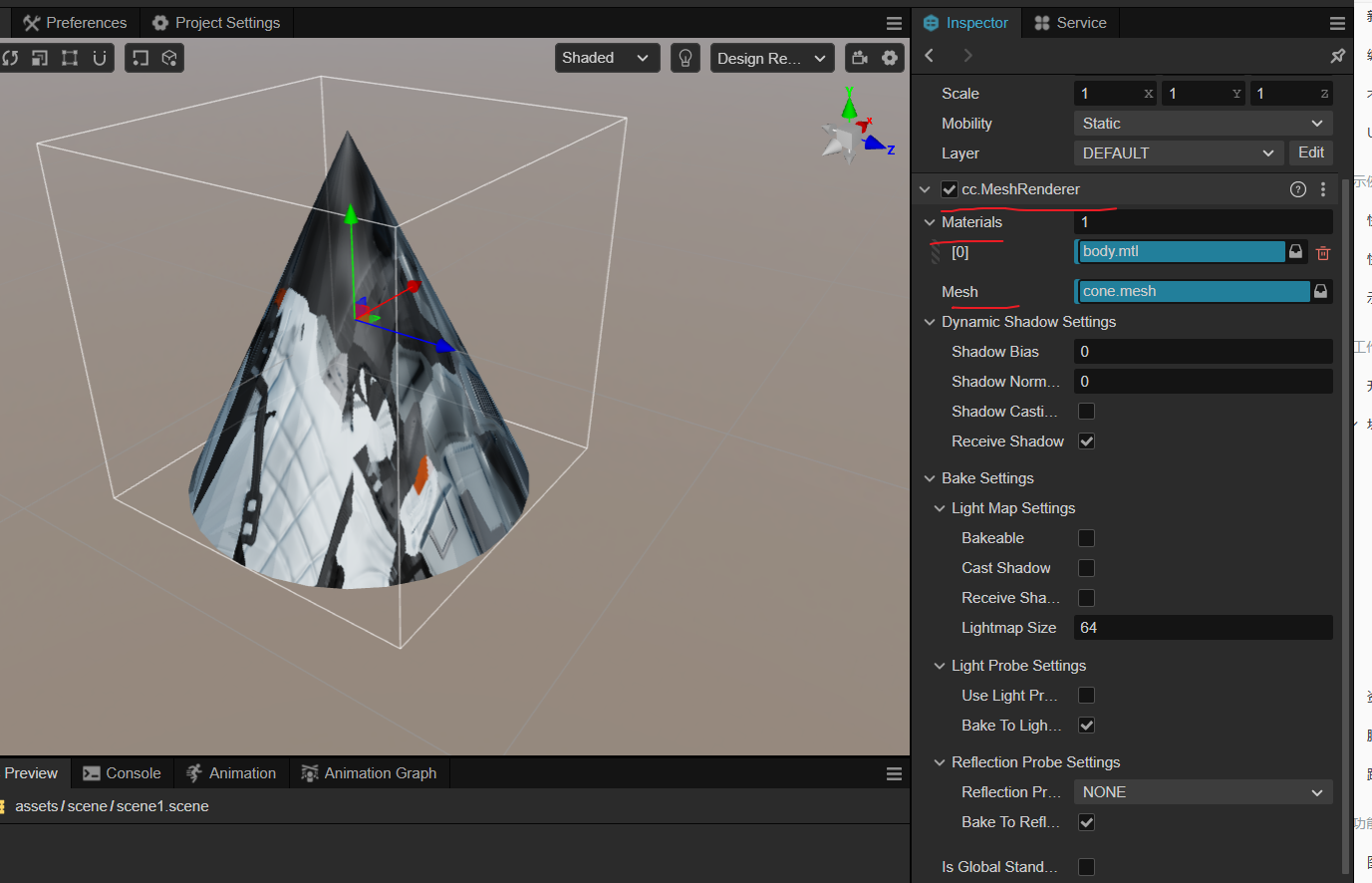The width and height of the screenshot is (1372, 883).
Task: Toggle scene lighting bulb icon
Action: 686,58
